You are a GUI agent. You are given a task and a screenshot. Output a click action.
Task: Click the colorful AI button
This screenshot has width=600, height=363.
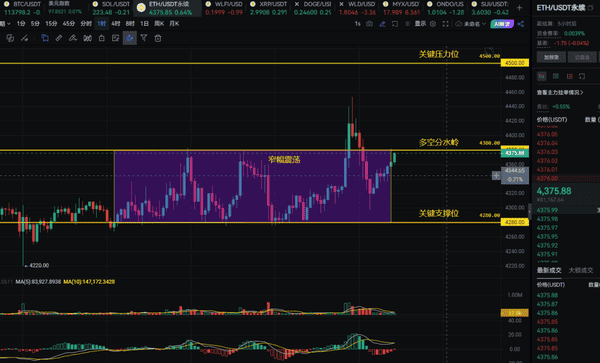pyautogui.click(x=502, y=24)
